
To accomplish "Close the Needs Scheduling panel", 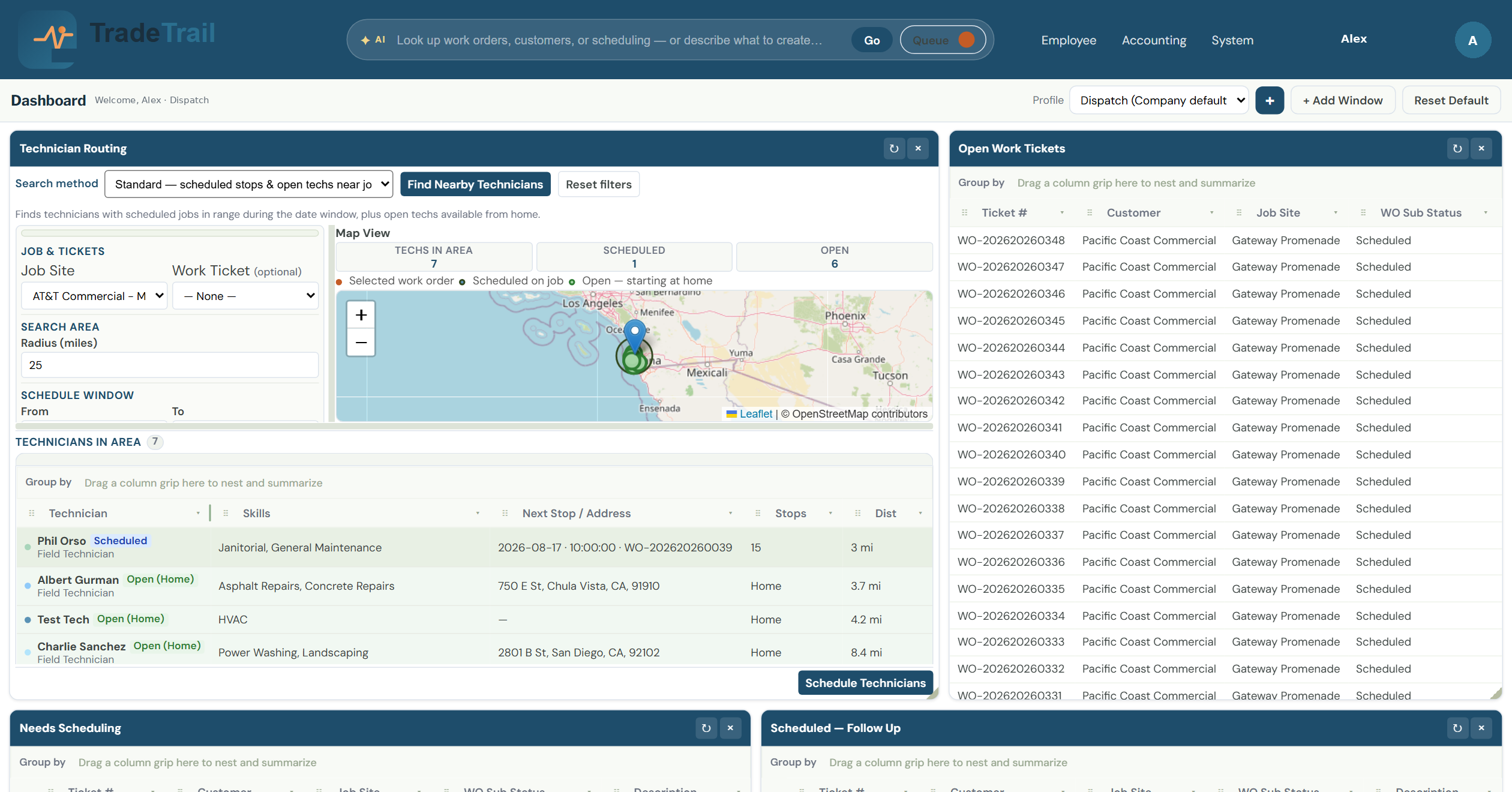I will point(730,728).
